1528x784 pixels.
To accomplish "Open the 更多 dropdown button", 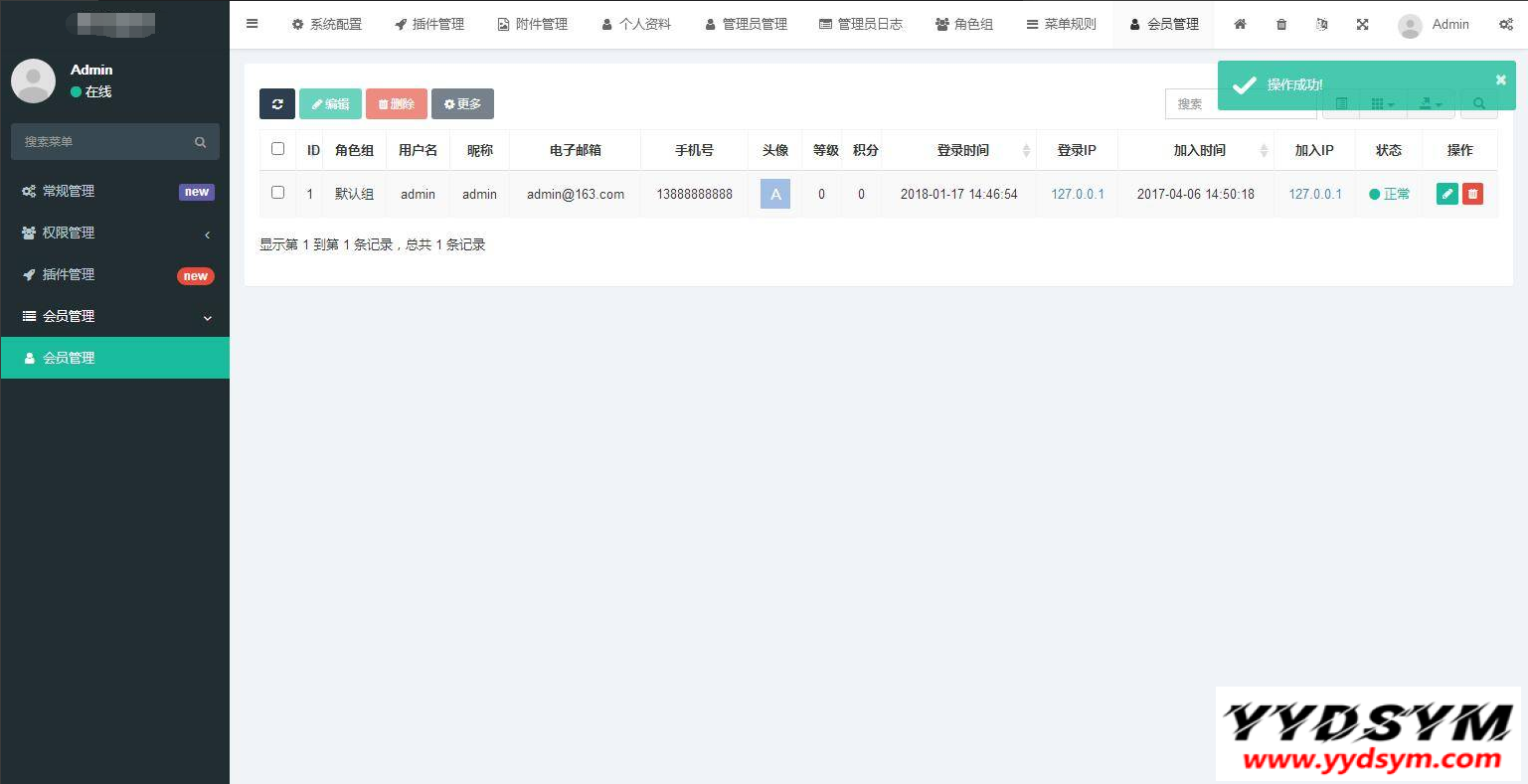I will [x=462, y=104].
